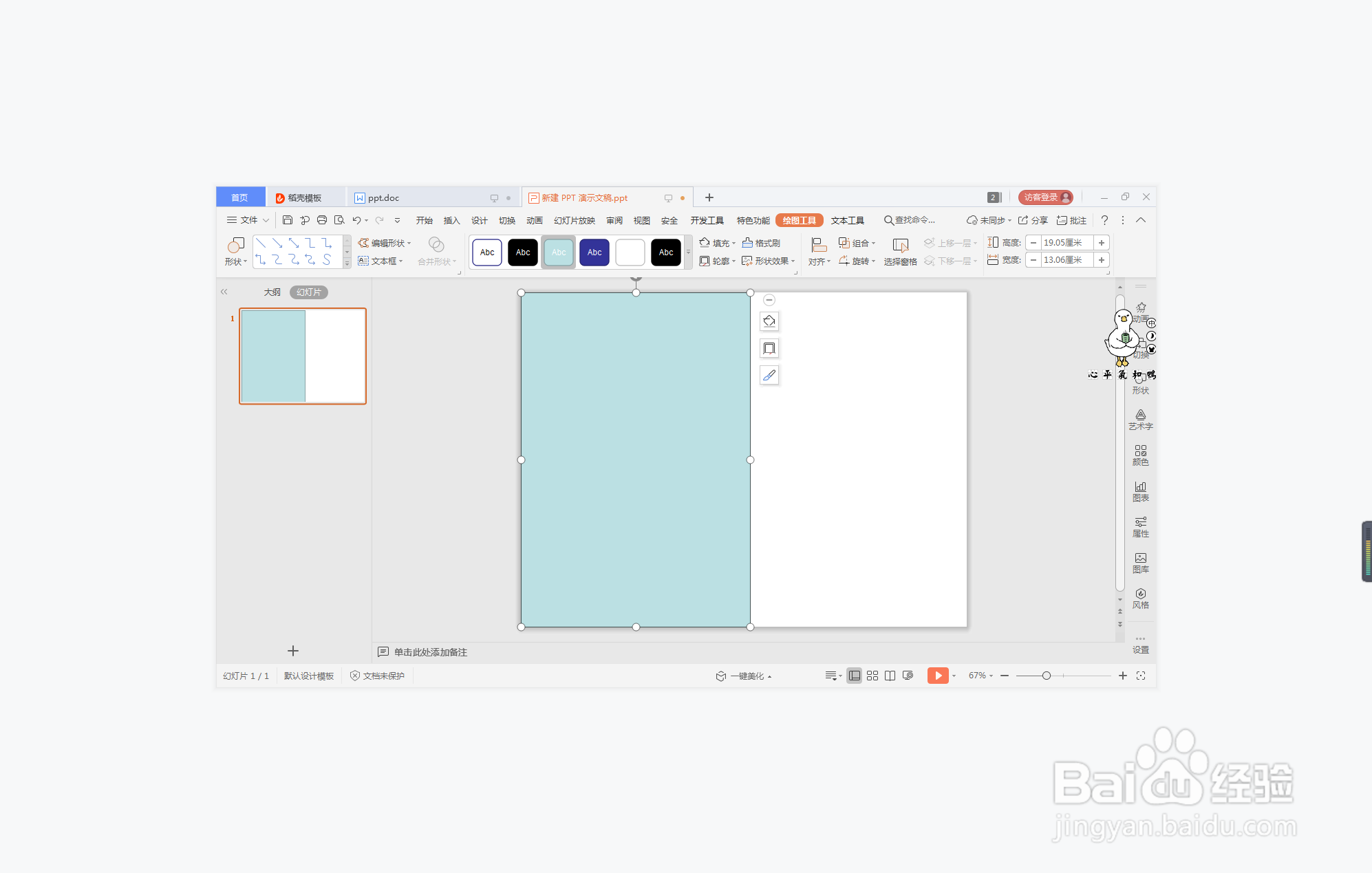The height and width of the screenshot is (873, 1372).
Task: Click the Save icon in quick toolbar
Action: [x=288, y=220]
